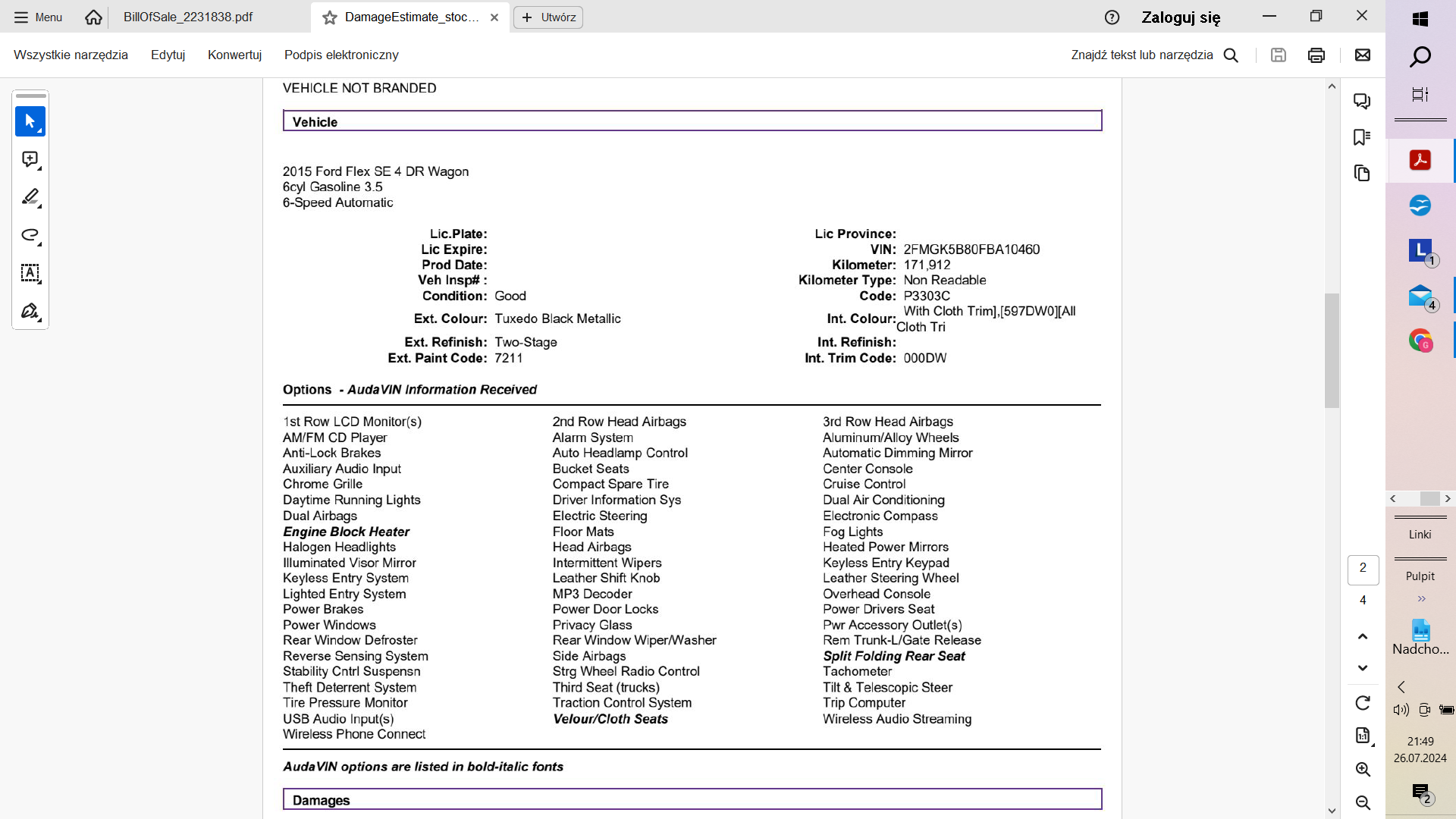Go to next page down chevron
This screenshot has width=1456, height=819.
[1363, 668]
